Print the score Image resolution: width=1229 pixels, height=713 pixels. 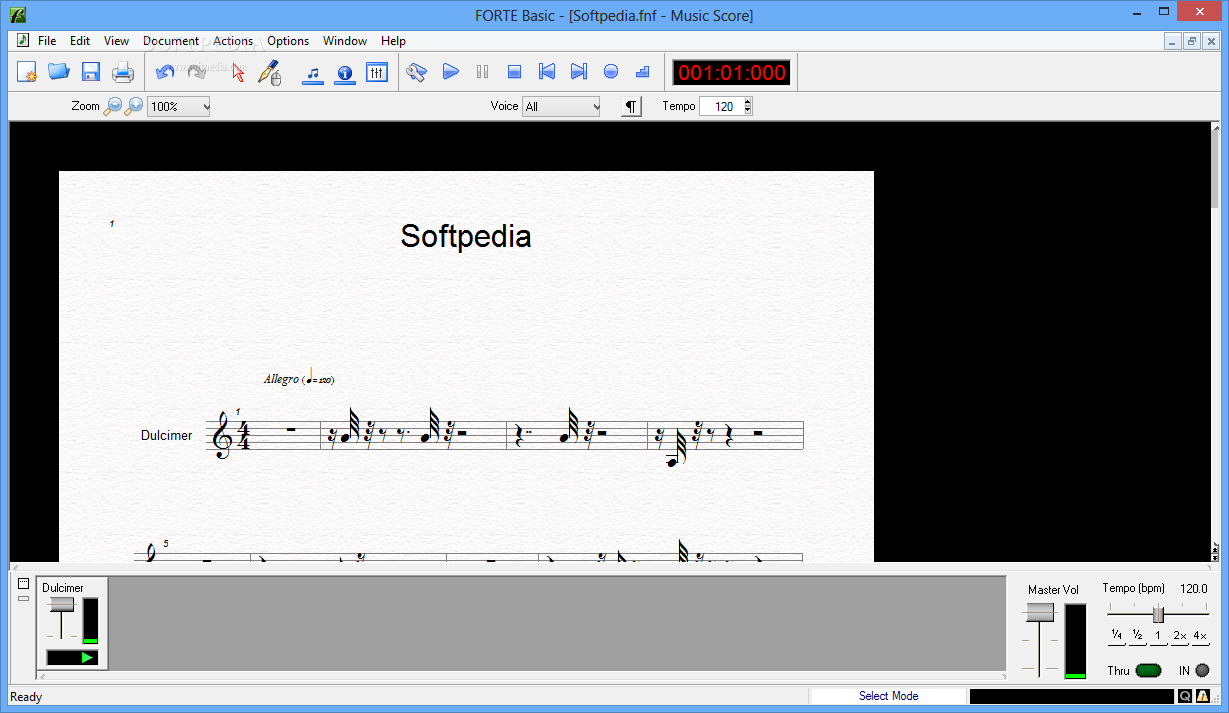123,72
